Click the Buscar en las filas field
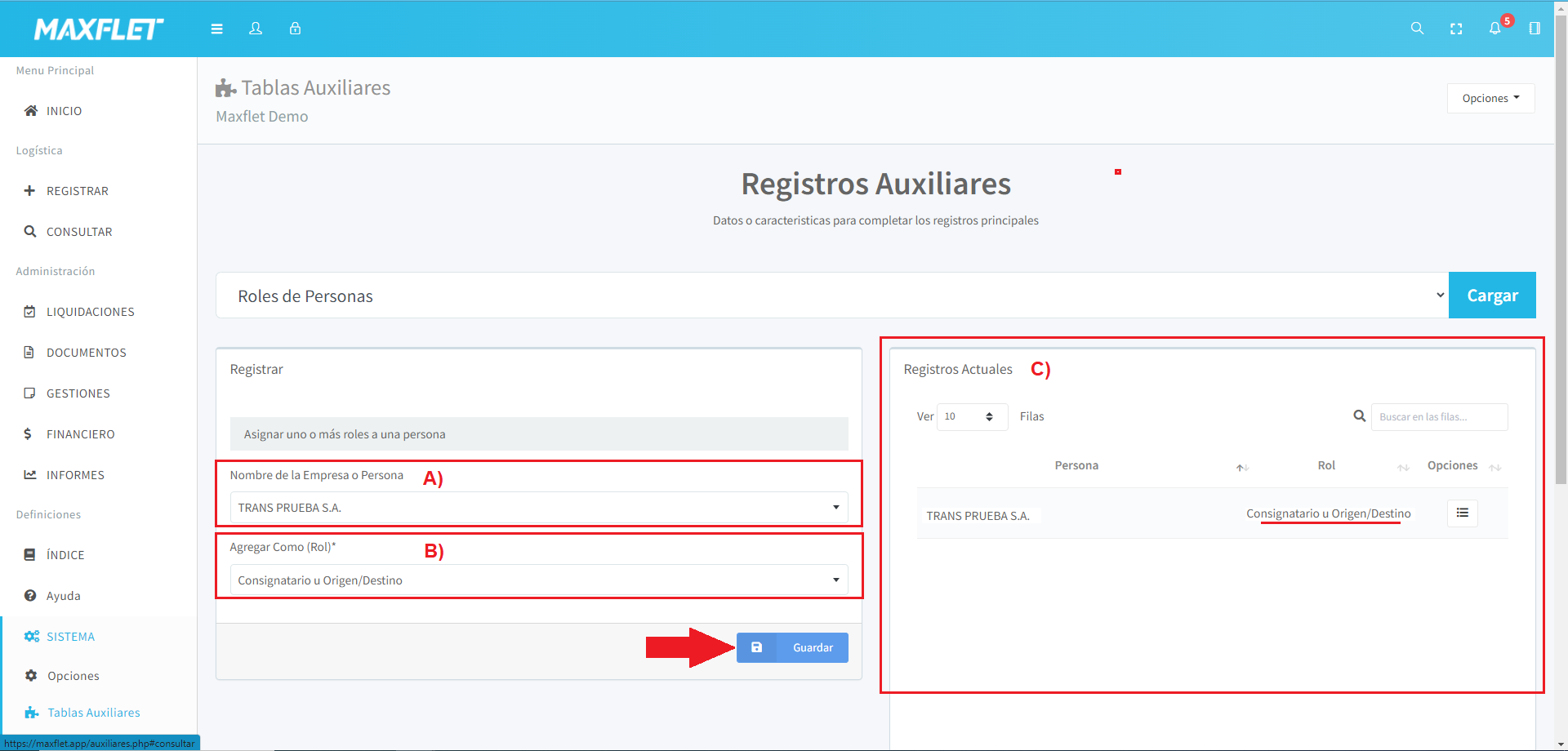 1439,417
